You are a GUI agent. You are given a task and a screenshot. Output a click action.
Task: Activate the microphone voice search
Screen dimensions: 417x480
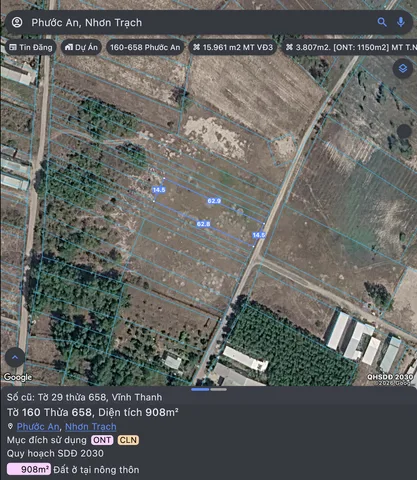pyautogui.click(x=401, y=22)
